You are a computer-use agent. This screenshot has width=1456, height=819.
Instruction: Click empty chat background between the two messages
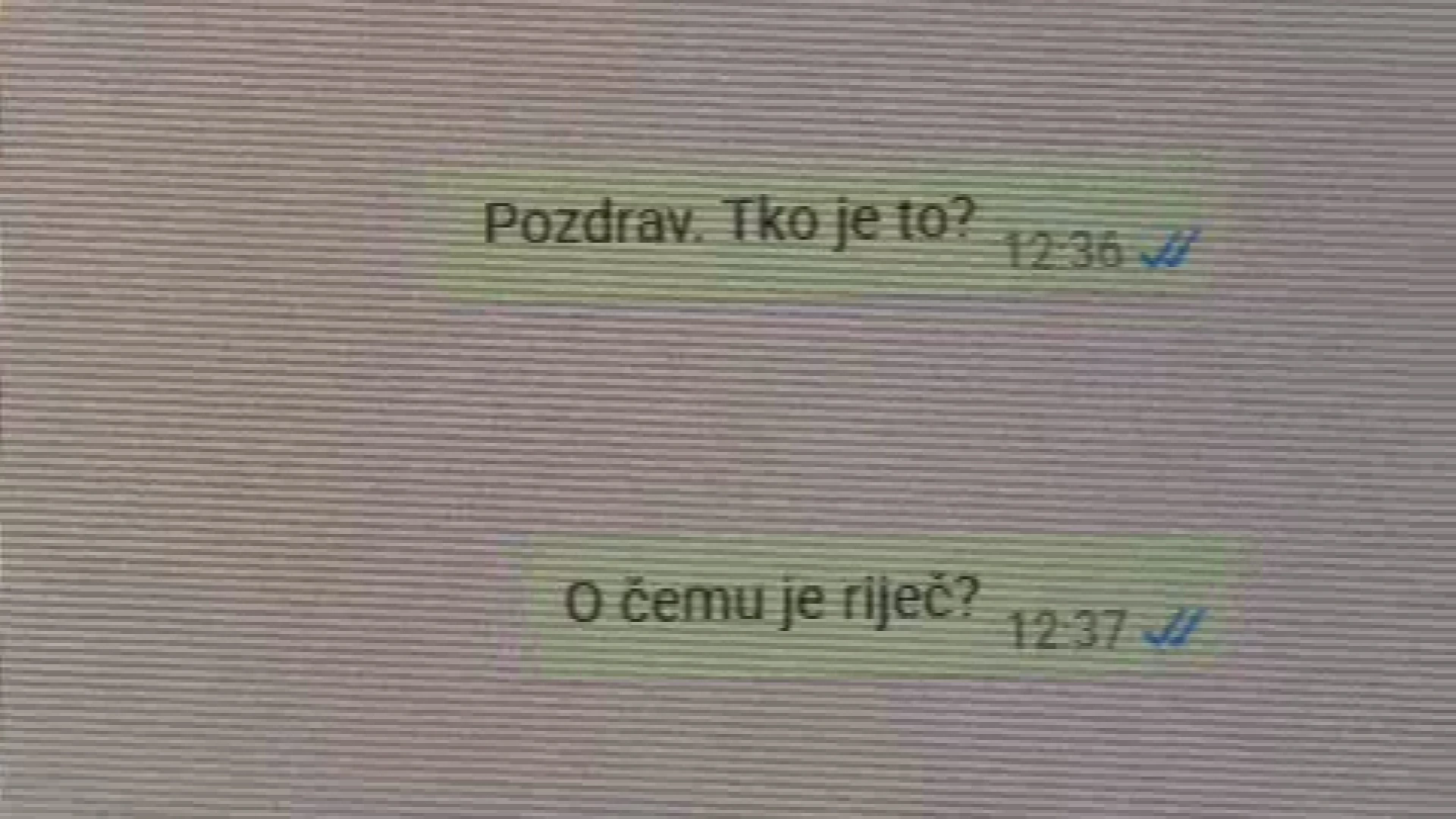[x=834, y=417]
